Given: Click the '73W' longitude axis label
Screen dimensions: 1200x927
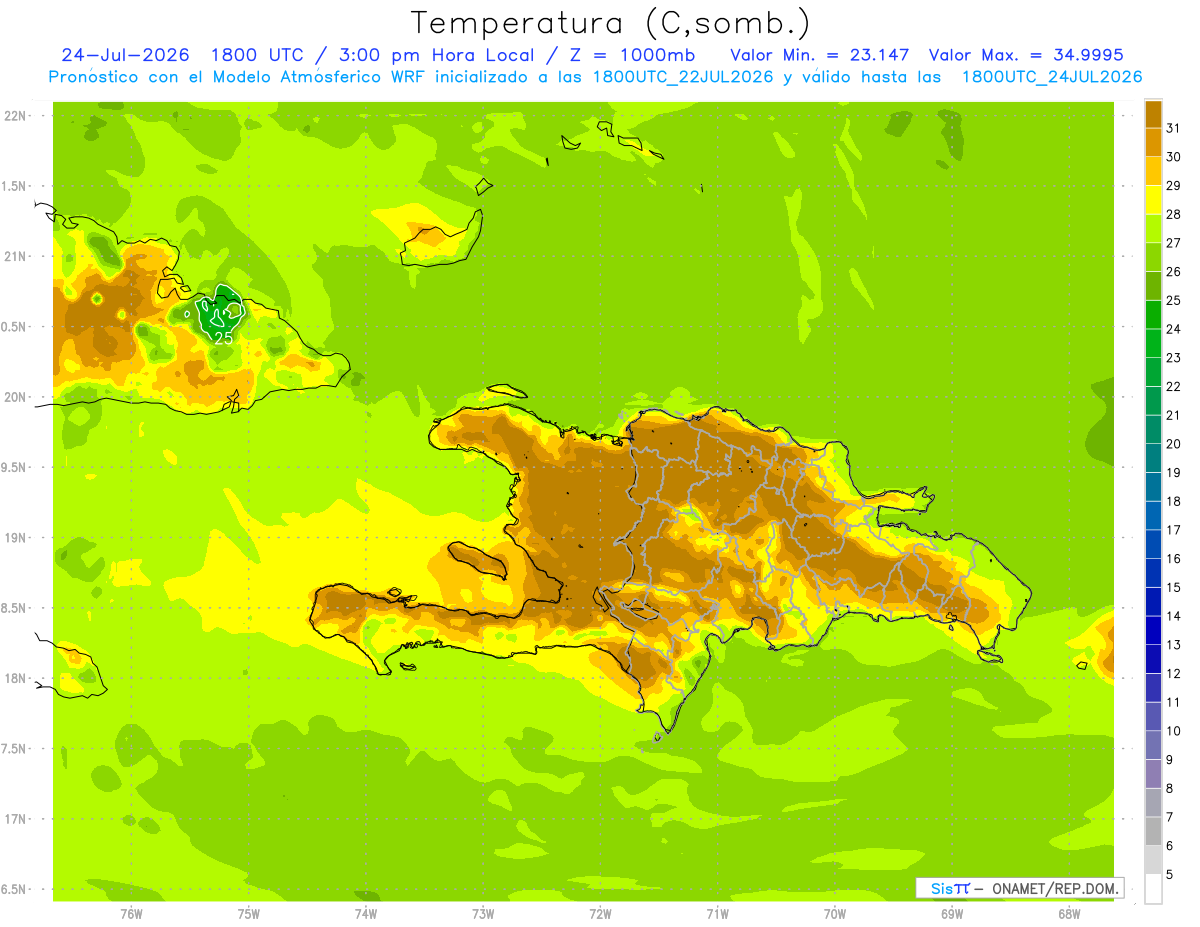Looking at the screenshot, I should pyautogui.click(x=483, y=913).
